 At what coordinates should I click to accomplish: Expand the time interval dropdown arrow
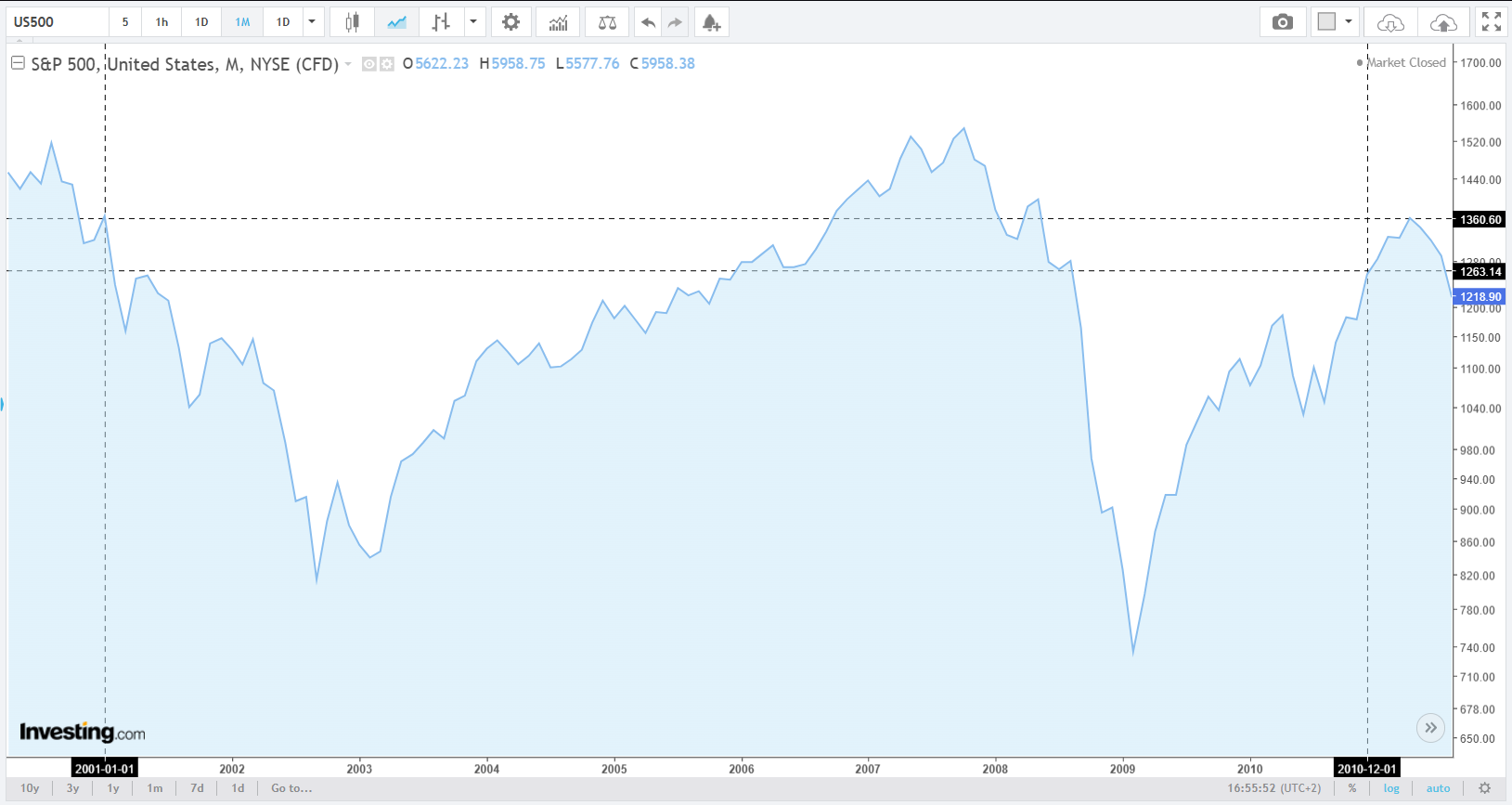tap(312, 22)
